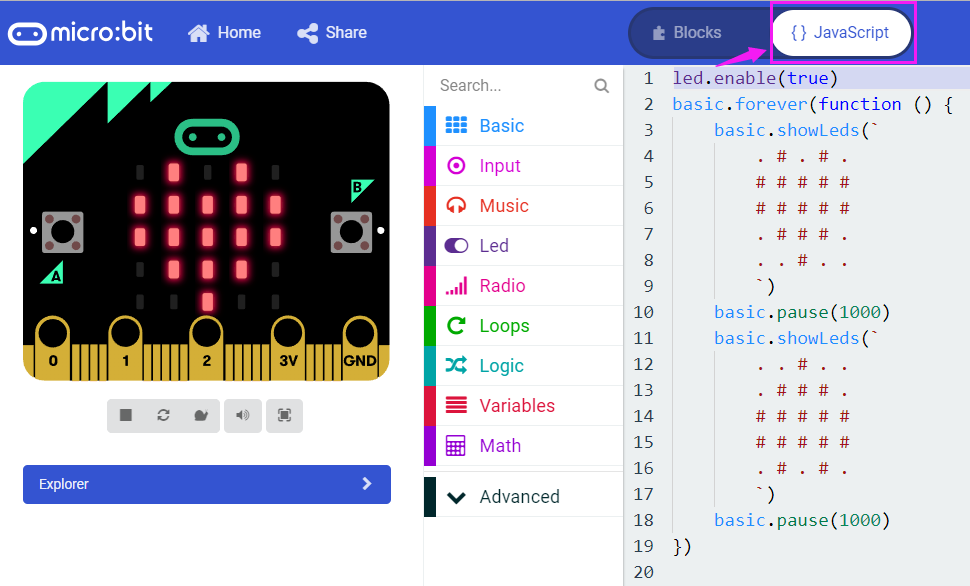Click basic.pause(1000) on line 10
The image size is (970, 586).
[x=802, y=312]
